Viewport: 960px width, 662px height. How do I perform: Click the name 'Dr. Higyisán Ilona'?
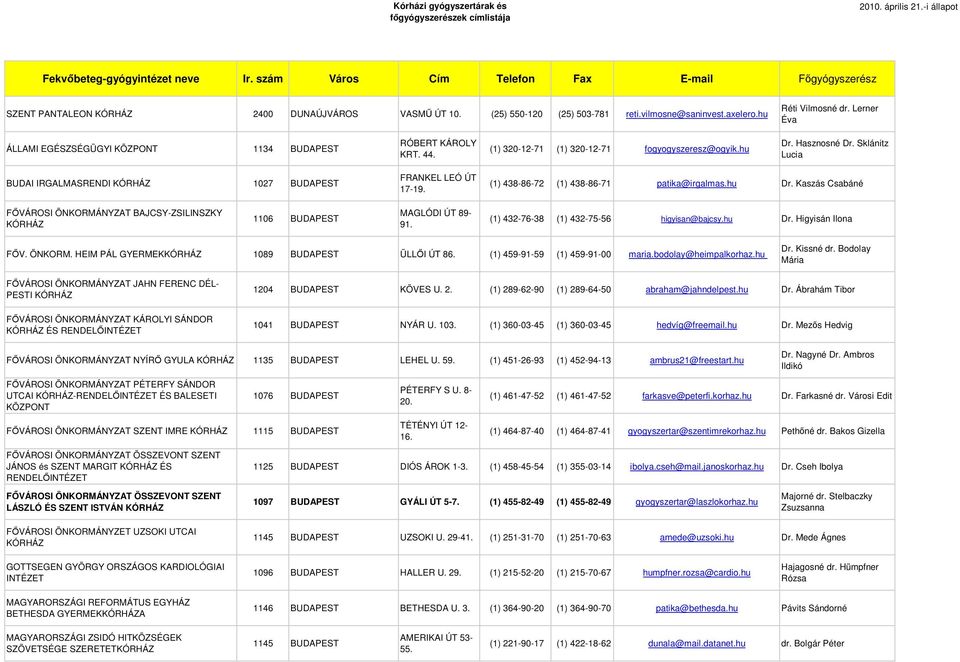816,219
